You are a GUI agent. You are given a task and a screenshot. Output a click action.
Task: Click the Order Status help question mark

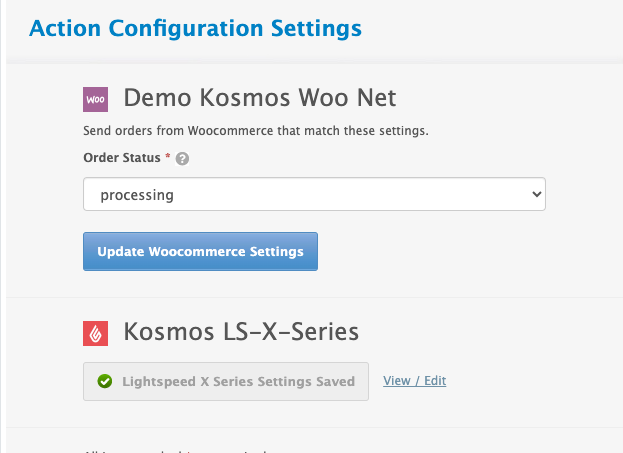pyautogui.click(x=183, y=158)
